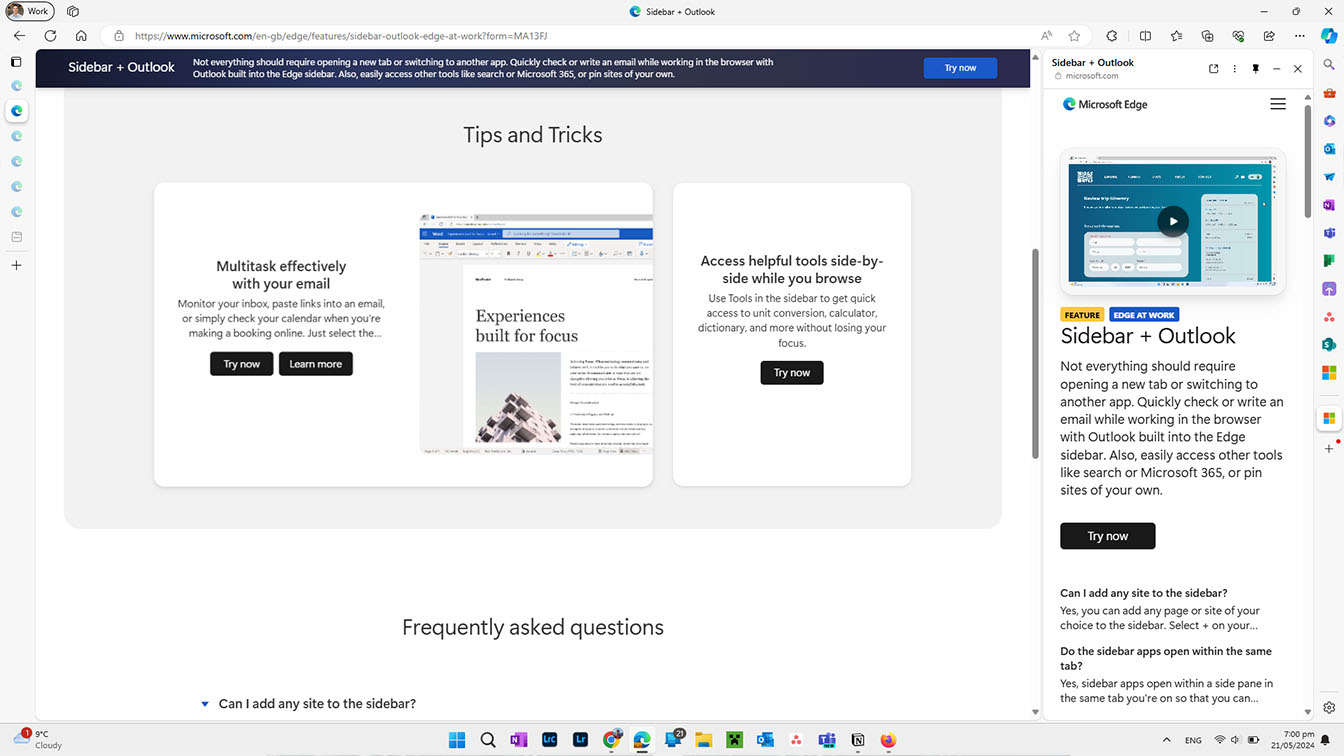Open the sidebar pane link in new tab
Image resolution: width=1344 pixels, height=756 pixels.
pyautogui.click(x=1213, y=69)
